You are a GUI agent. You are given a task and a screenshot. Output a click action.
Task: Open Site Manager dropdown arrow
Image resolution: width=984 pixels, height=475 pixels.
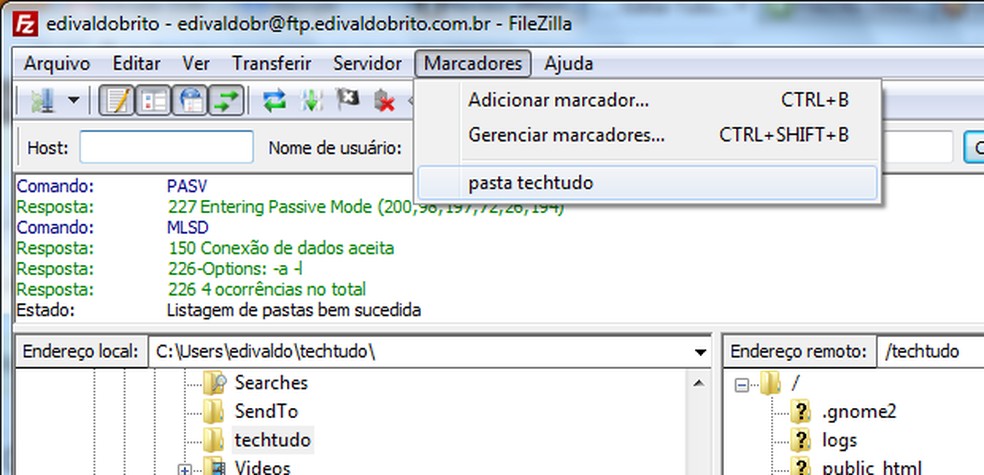[73, 100]
